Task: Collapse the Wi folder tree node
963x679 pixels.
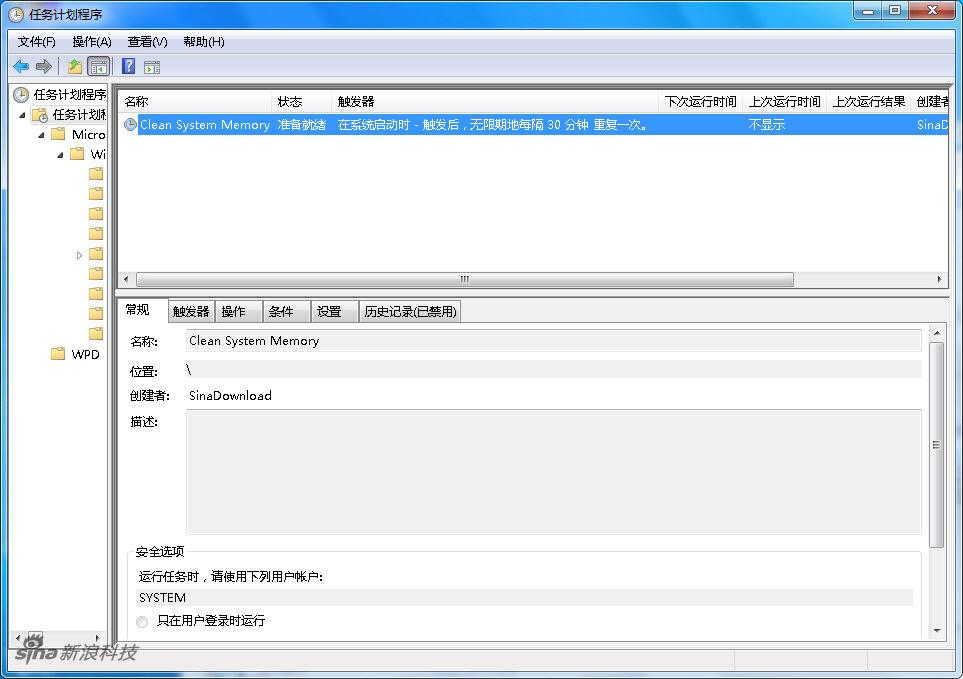Action: click(x=61, y=155)
